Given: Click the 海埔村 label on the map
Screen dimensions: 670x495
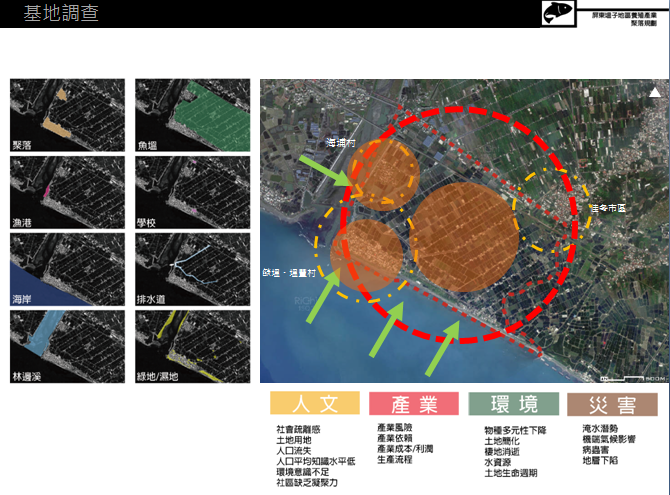Looking at the screenshot, I should (342, 144).
